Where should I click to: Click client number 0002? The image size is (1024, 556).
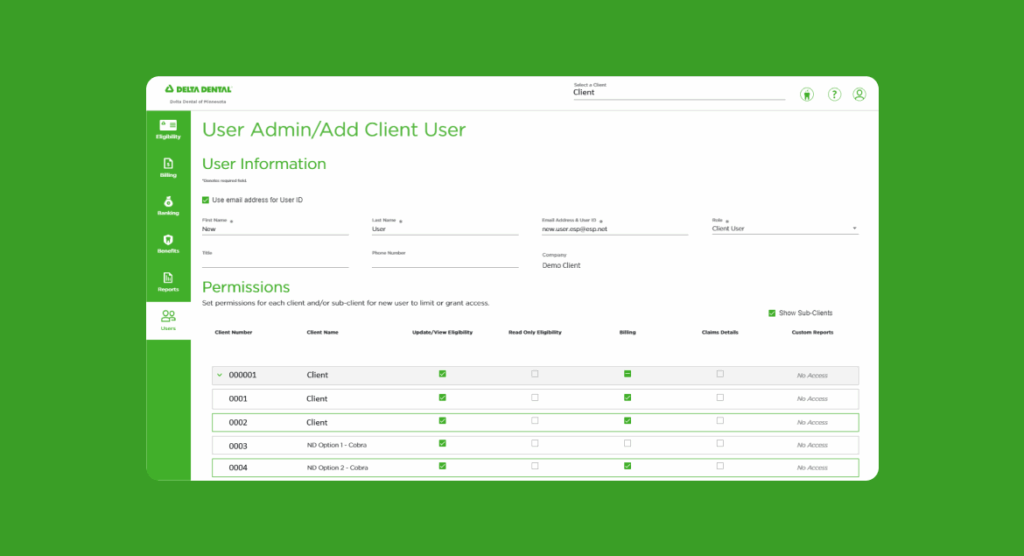pyautogui.click(x=238, y=423)
